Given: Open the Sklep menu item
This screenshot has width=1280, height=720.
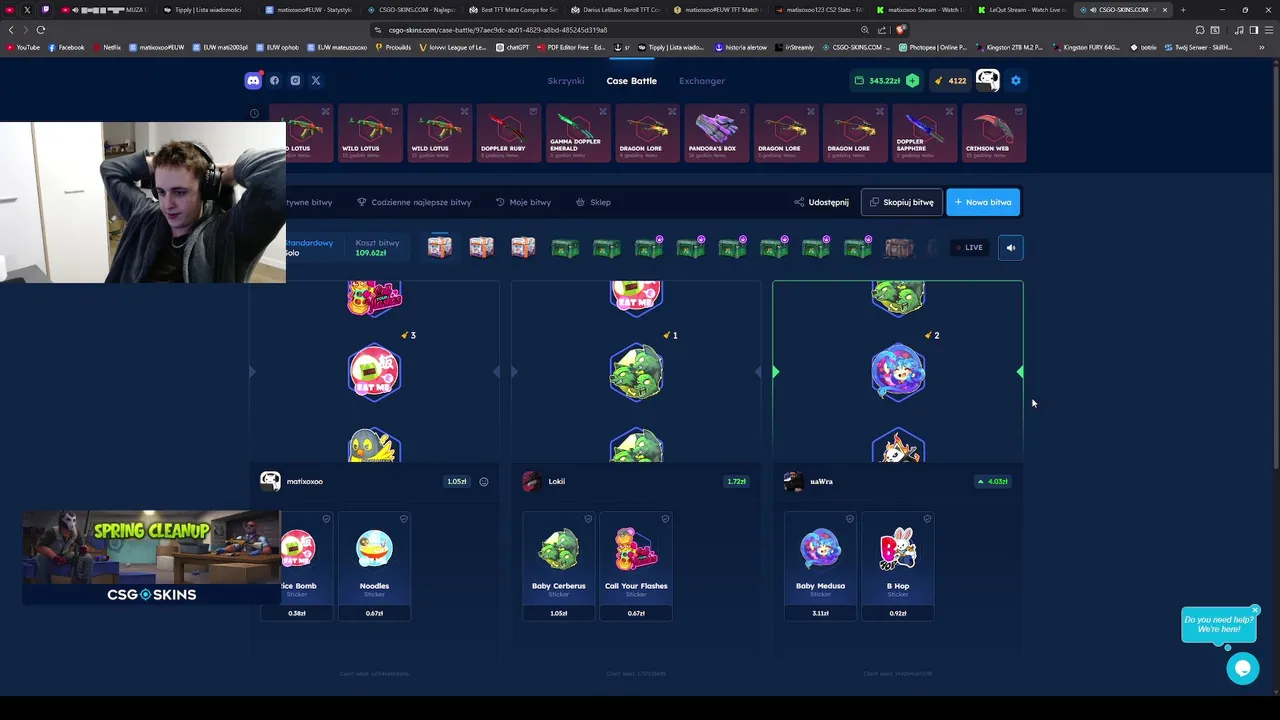Looking at the screenshot, I should tap(593, 202).
